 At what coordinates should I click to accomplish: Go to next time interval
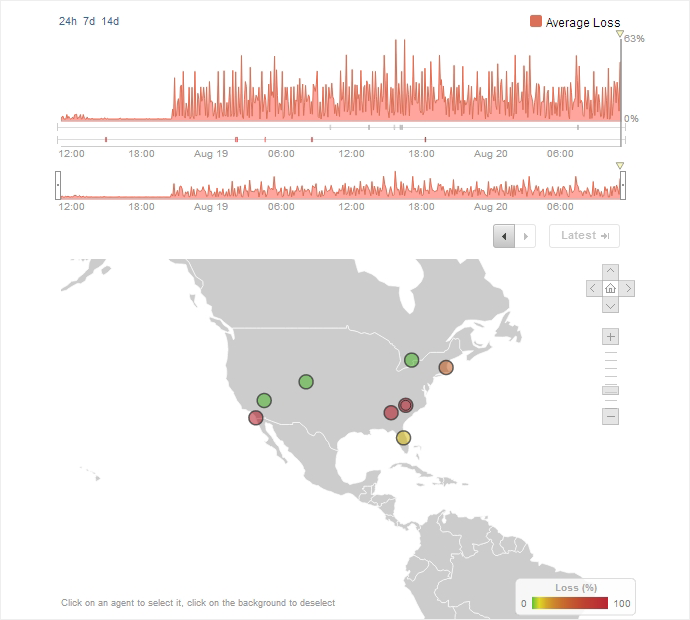[527, 236]
